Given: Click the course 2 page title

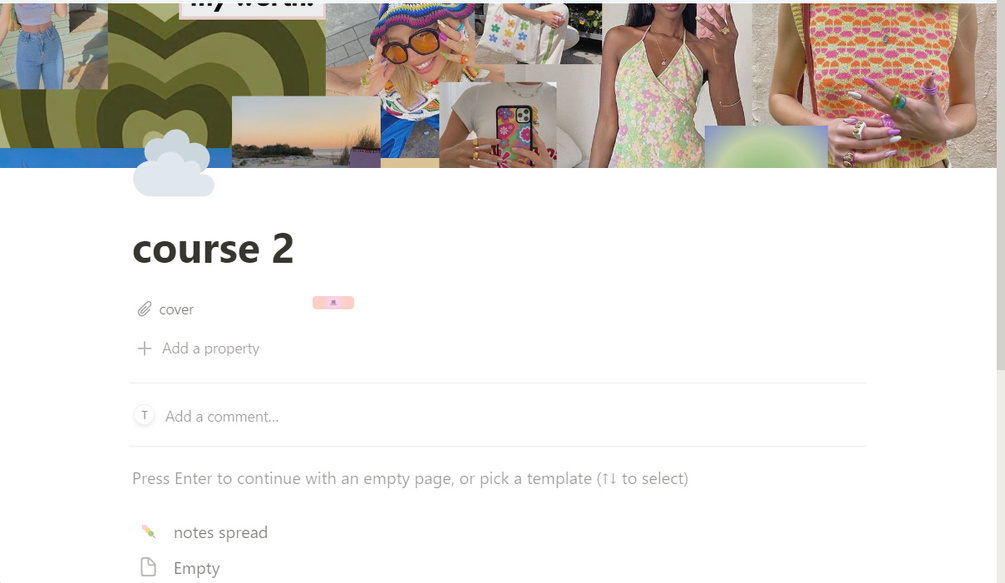Looking at the screenshot, I should [x=213, y=249].
